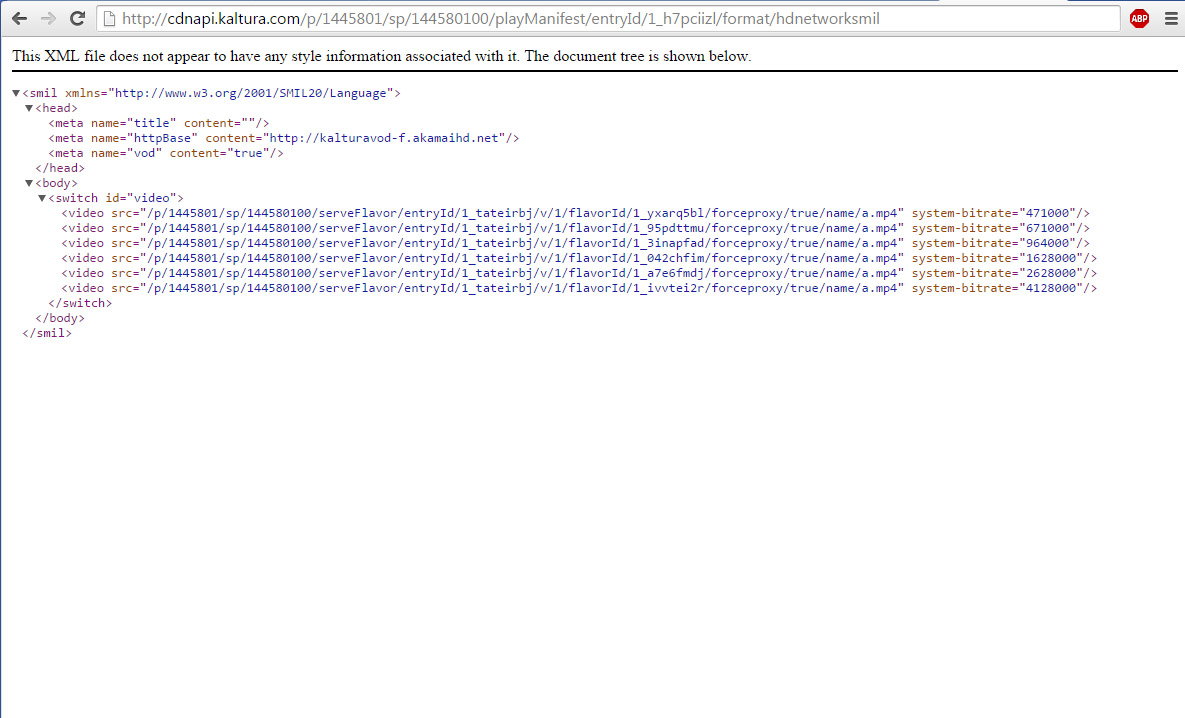
Task: Open the Adblock Plus extension icon
Action: click(x=1139, y=19)
